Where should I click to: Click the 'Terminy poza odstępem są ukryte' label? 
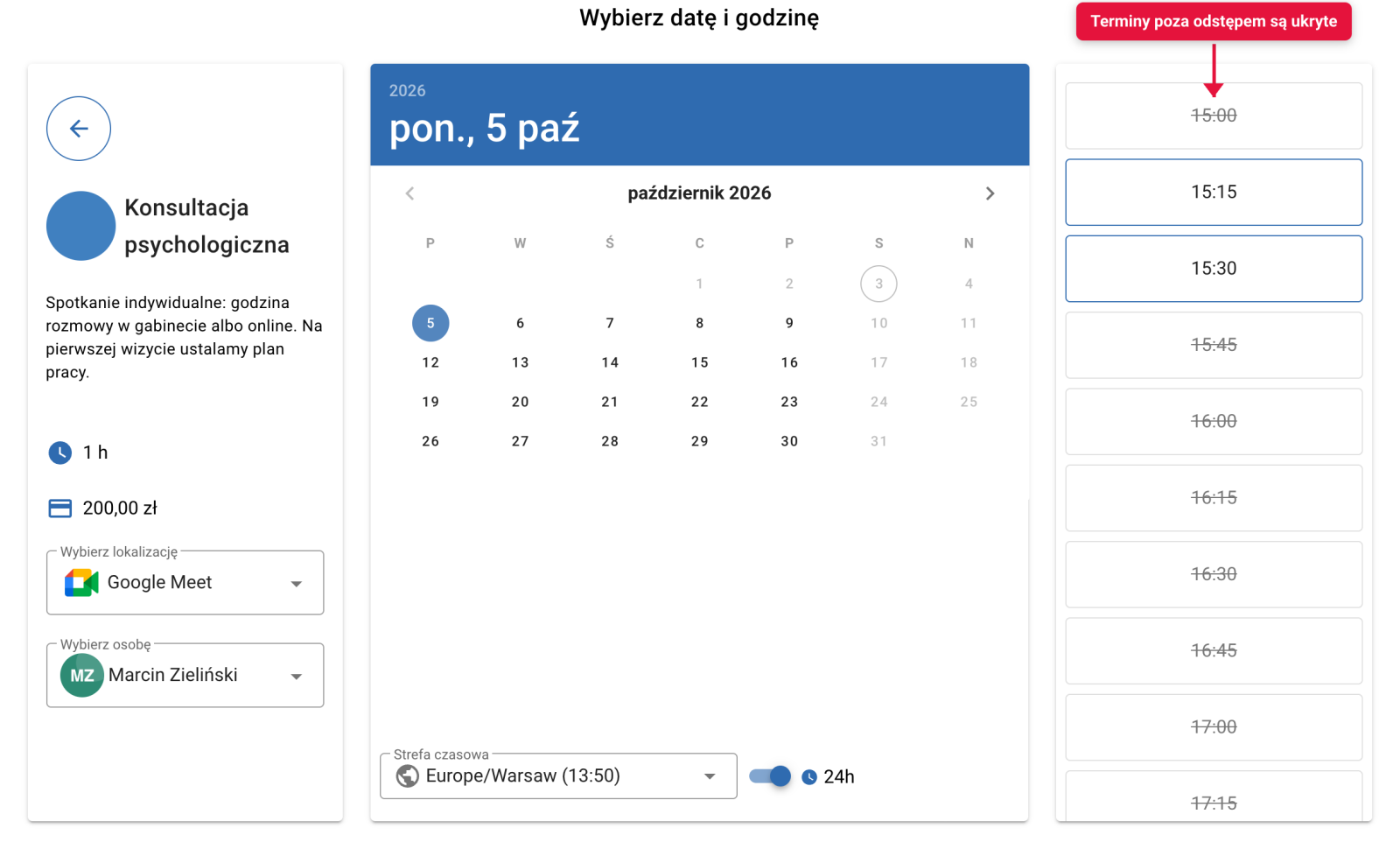pos(1214,22)
